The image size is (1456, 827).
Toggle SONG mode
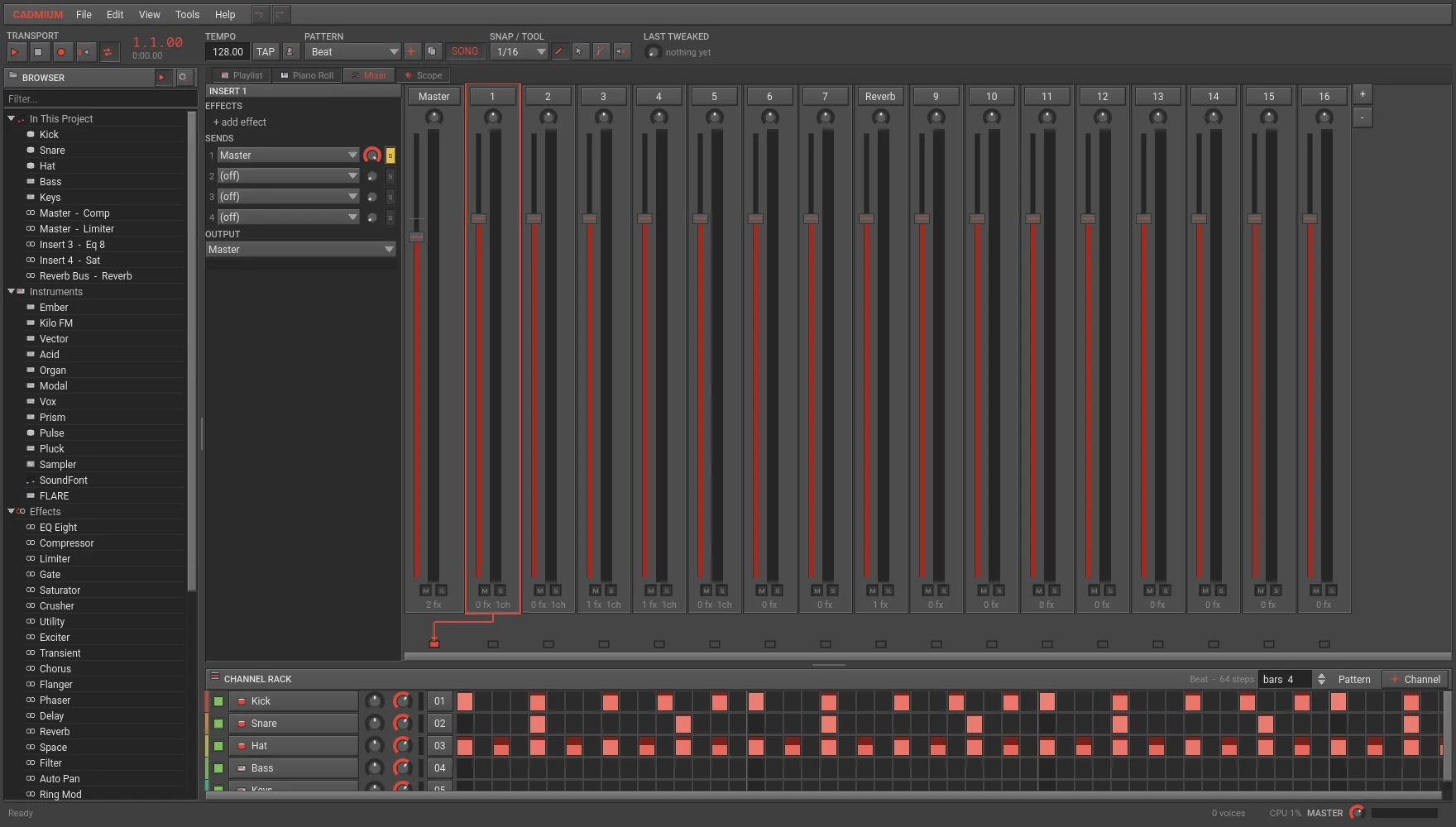464,51
